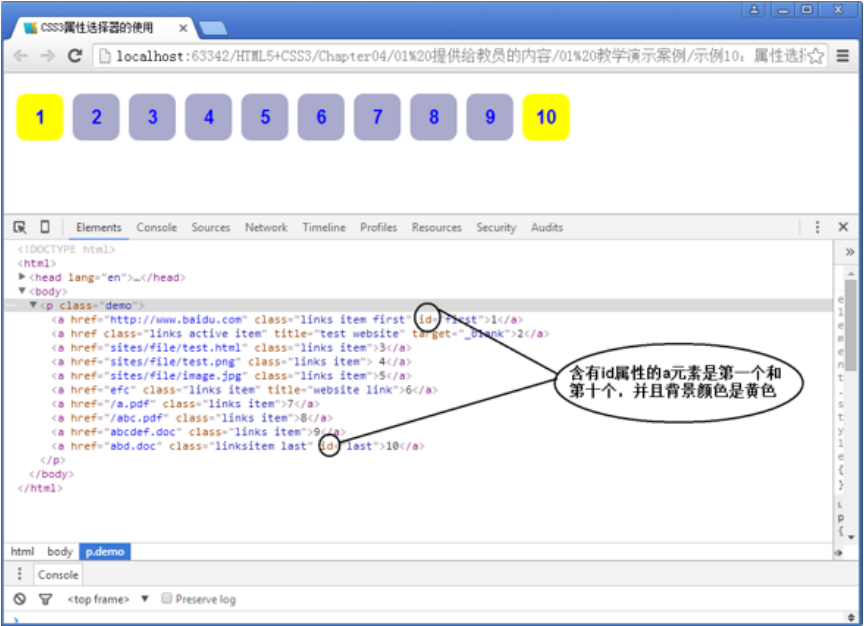The height and width of the screenshot is (626, 864).
Task: Click the yellow link numbered 10
Action: pyautogui.click(x=546, y=117)
